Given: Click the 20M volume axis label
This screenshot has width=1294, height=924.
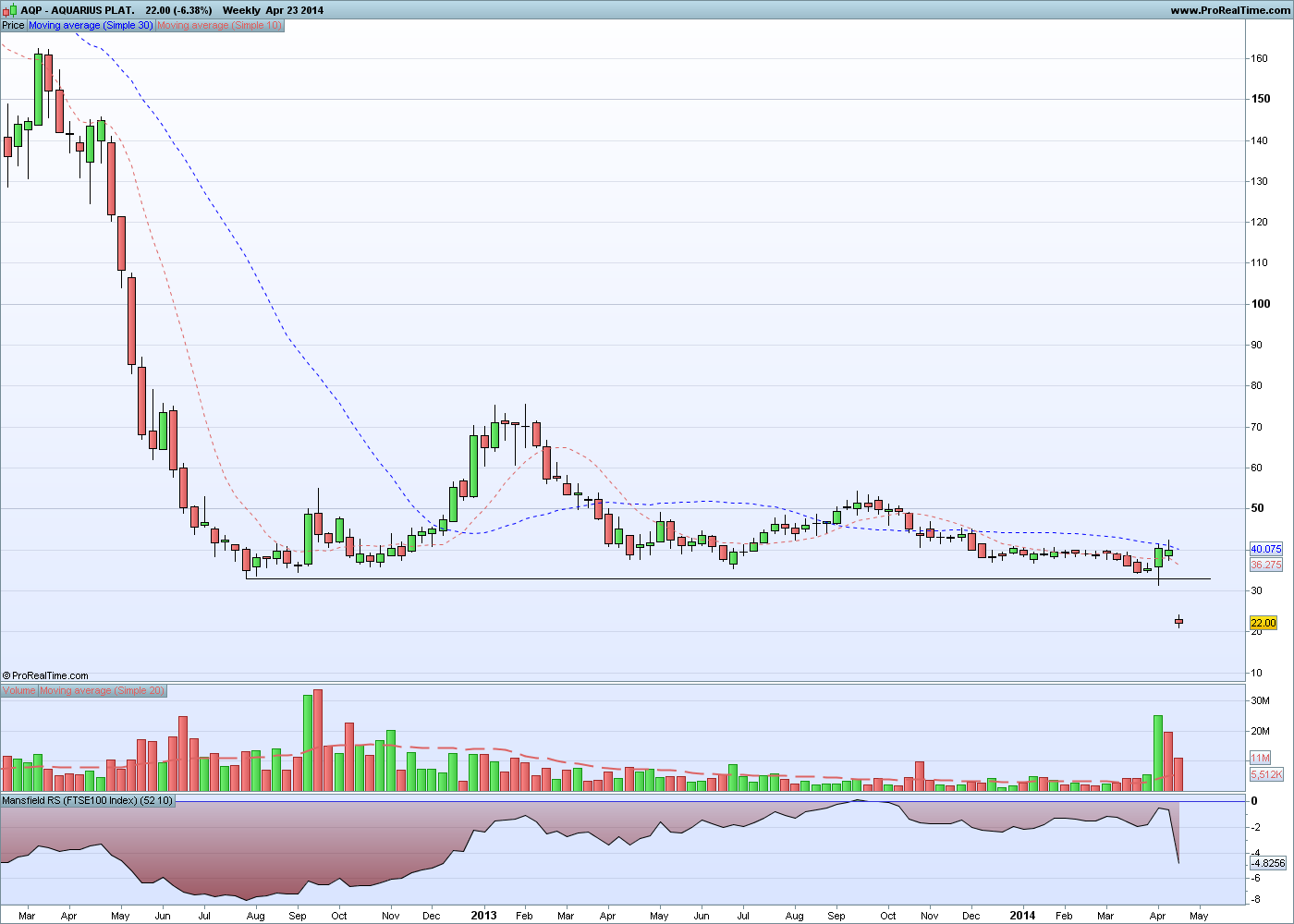Looking at the screenshot, I should coord(1260,731).
